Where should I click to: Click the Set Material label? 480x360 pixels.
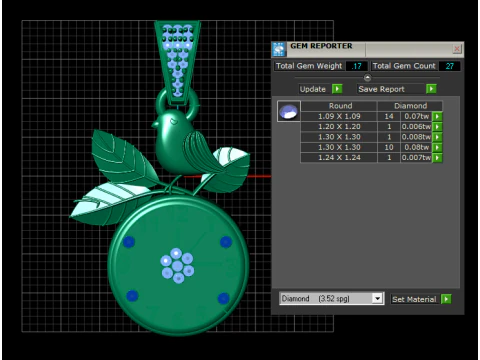pos(414,299)
